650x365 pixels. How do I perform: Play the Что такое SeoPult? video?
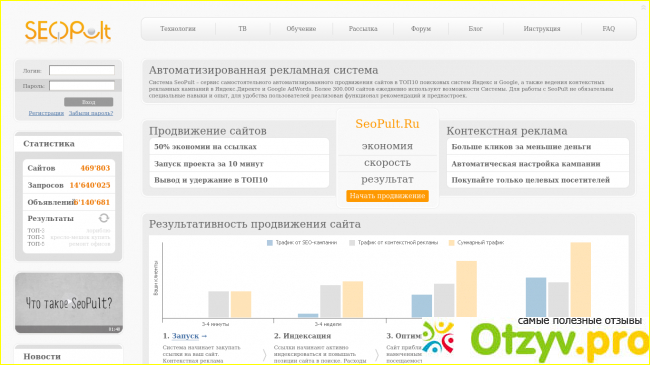click(x=69, y=303)
